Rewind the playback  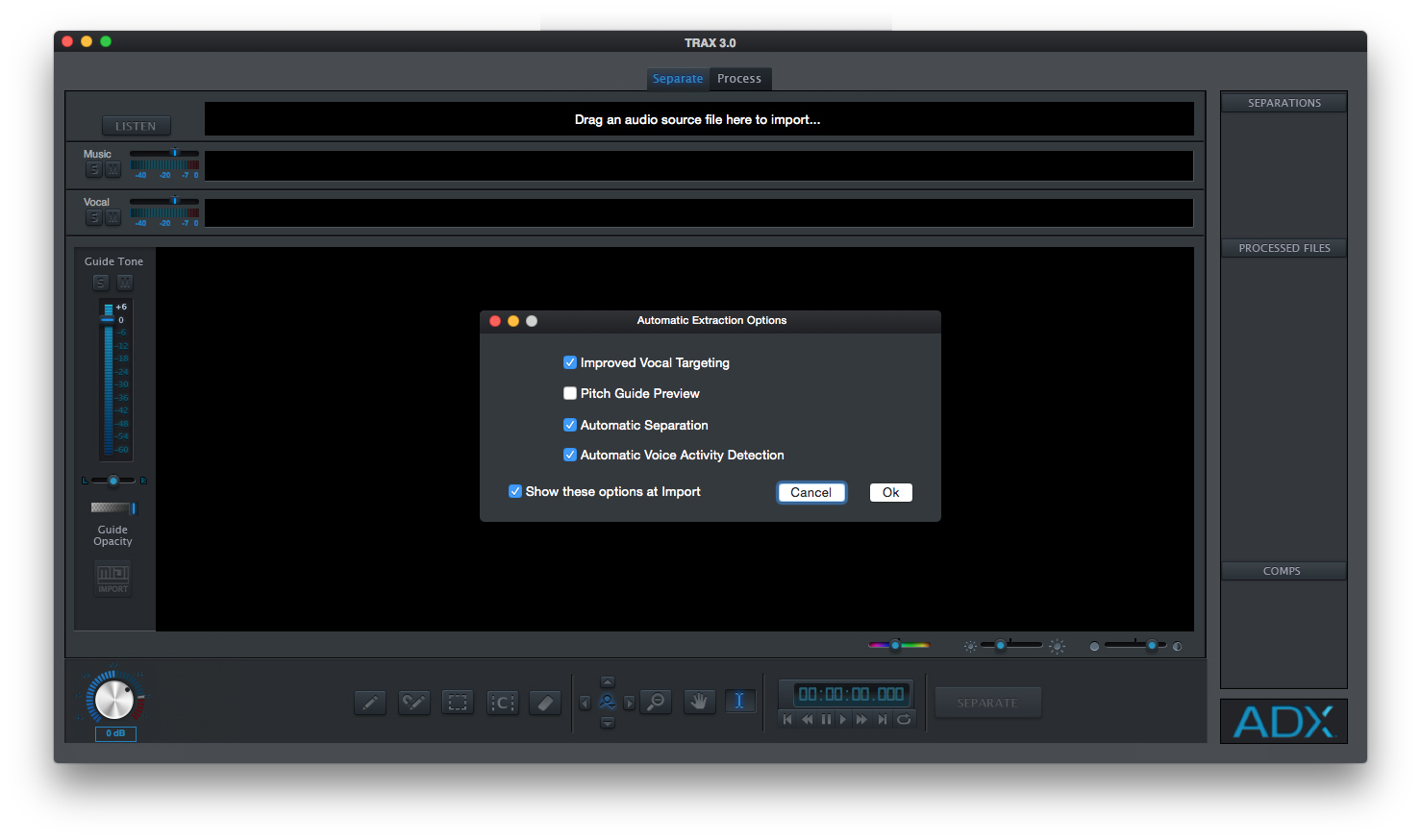pos(808,719)
